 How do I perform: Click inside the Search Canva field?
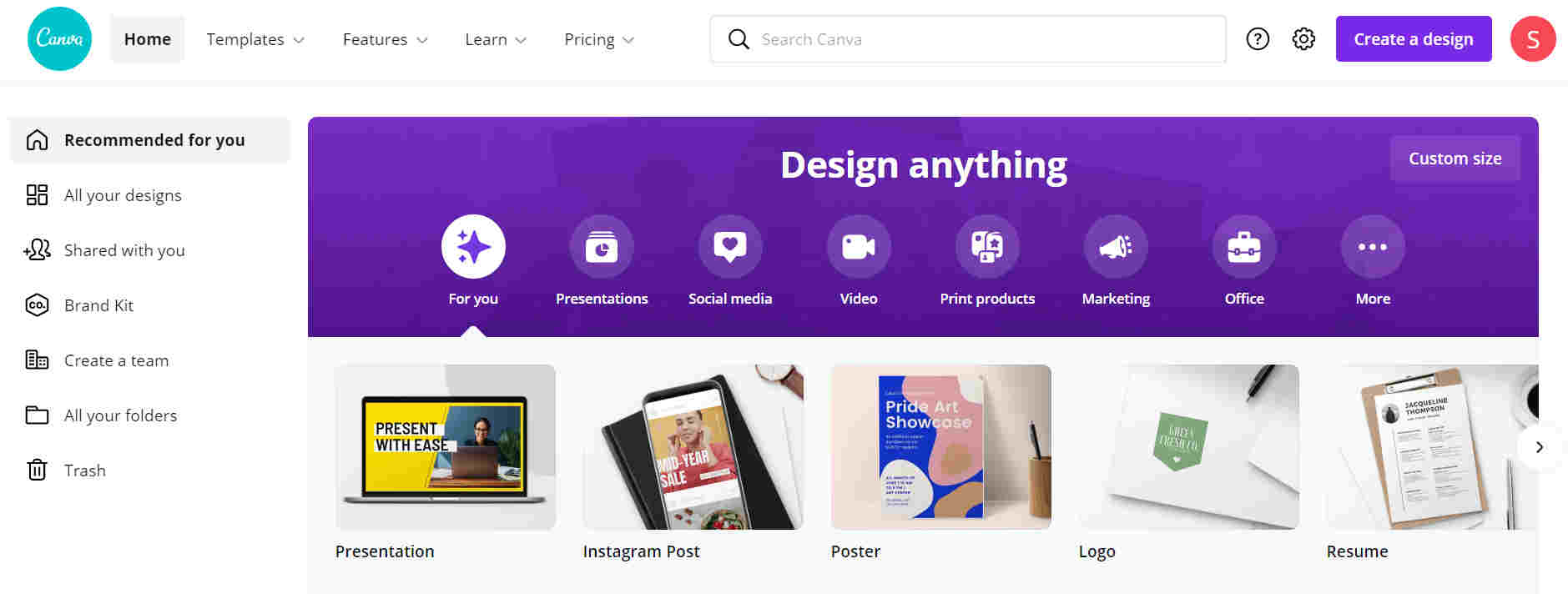click(x=918, y=38)
